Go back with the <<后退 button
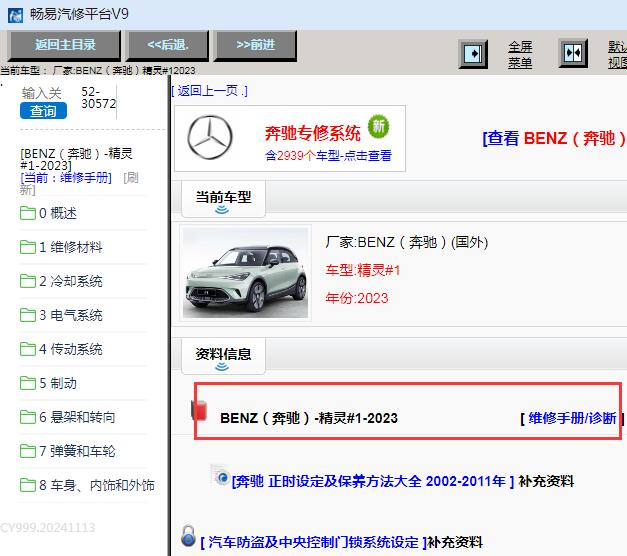Viewport: 627px width, 556px height. point(168,45)
